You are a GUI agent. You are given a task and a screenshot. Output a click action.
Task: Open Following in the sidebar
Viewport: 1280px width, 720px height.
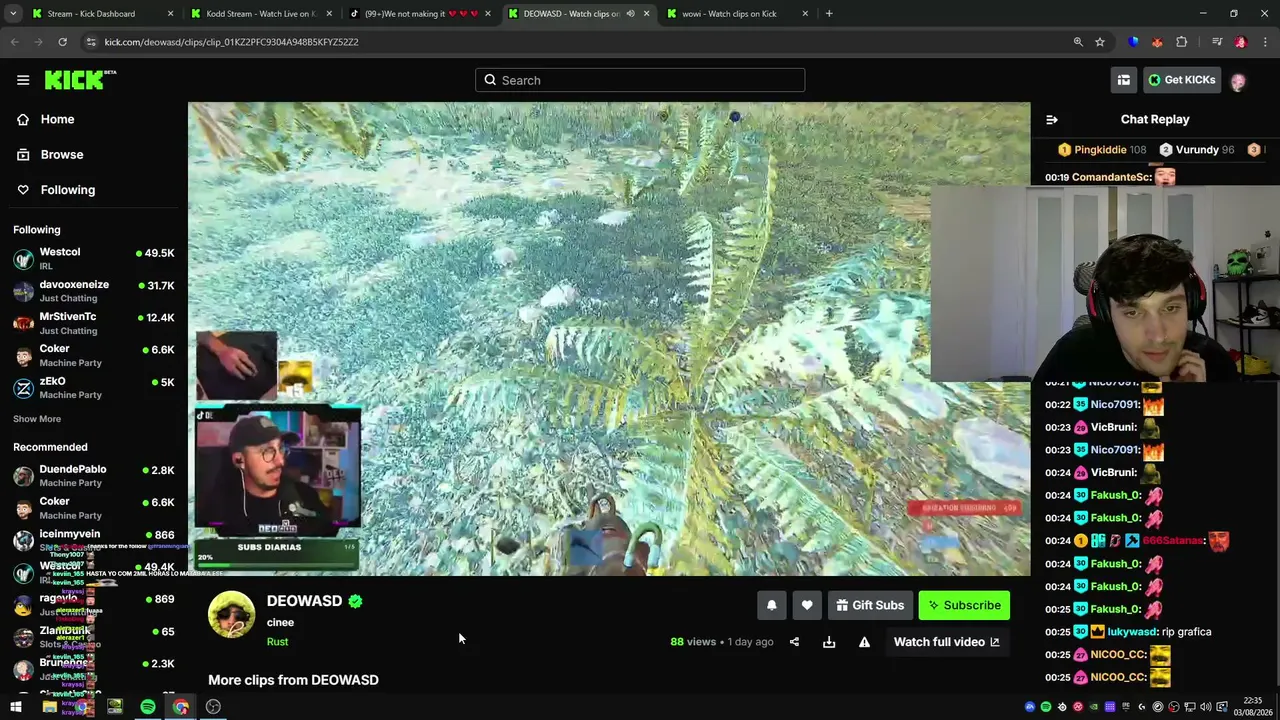pos(94,190)
